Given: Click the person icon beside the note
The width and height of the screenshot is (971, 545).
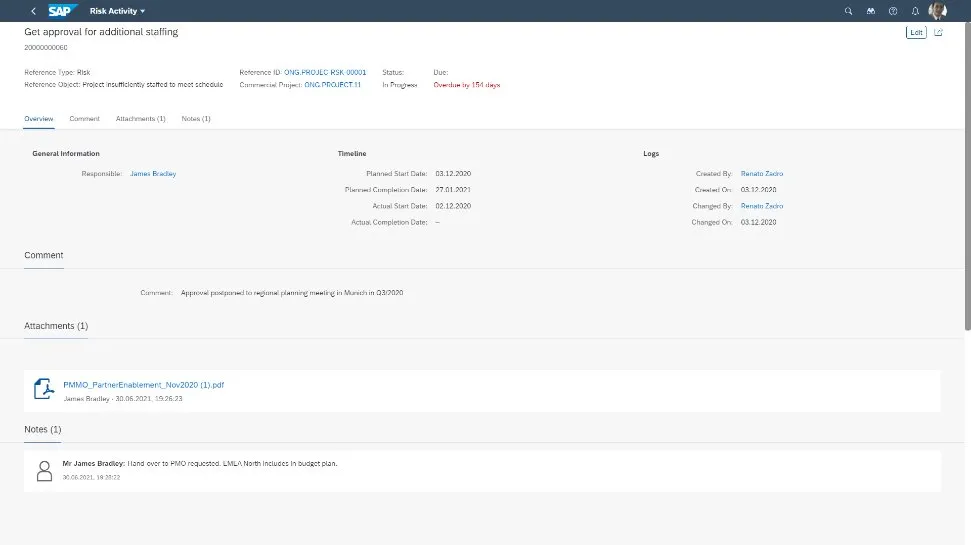Looking at the screenshot, I should [x=44, y=470].
